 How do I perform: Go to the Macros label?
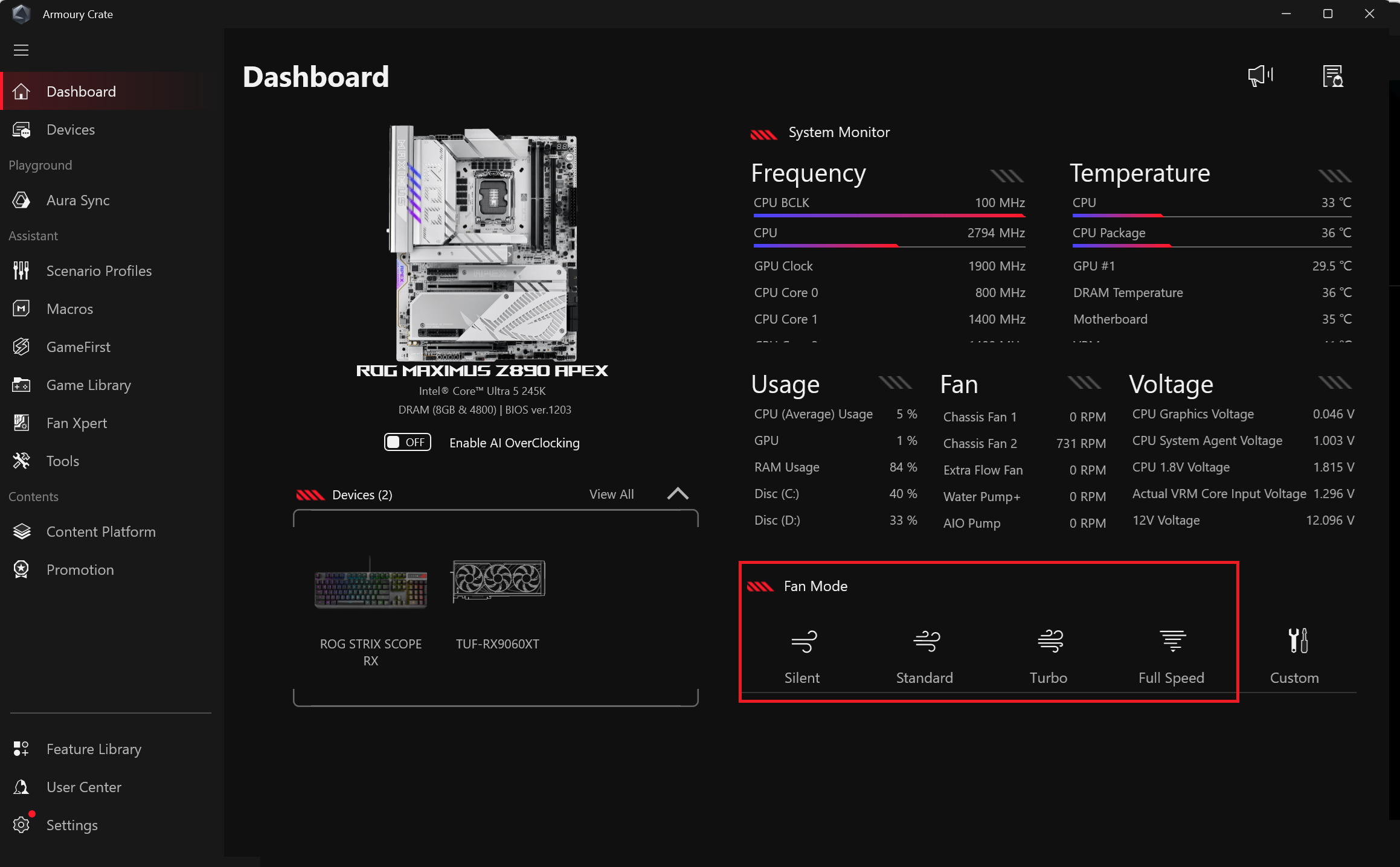coord(70,309)
